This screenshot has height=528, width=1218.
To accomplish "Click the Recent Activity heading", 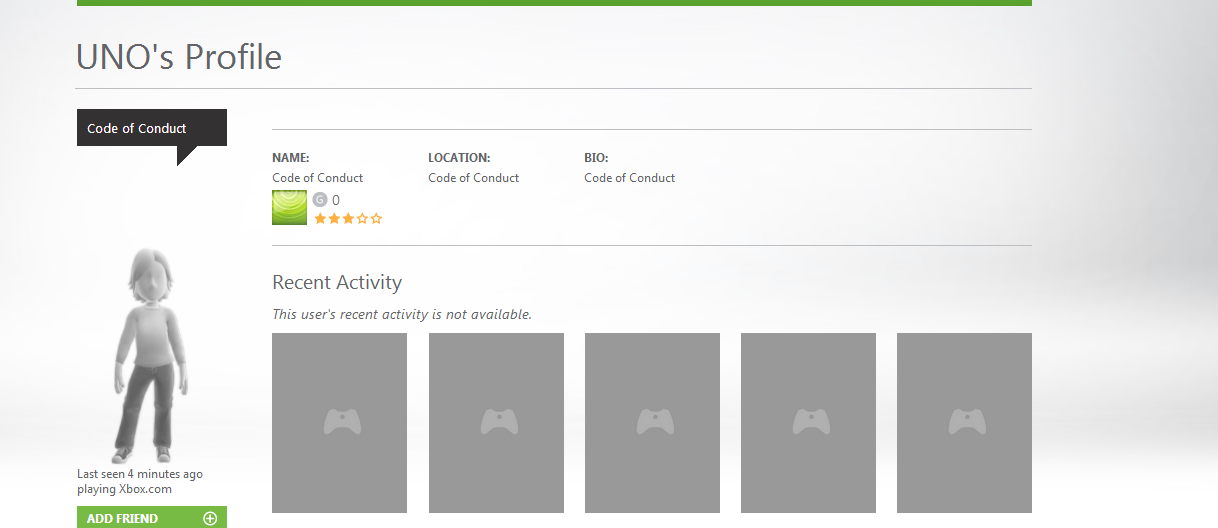I will (x=337, y=282).
